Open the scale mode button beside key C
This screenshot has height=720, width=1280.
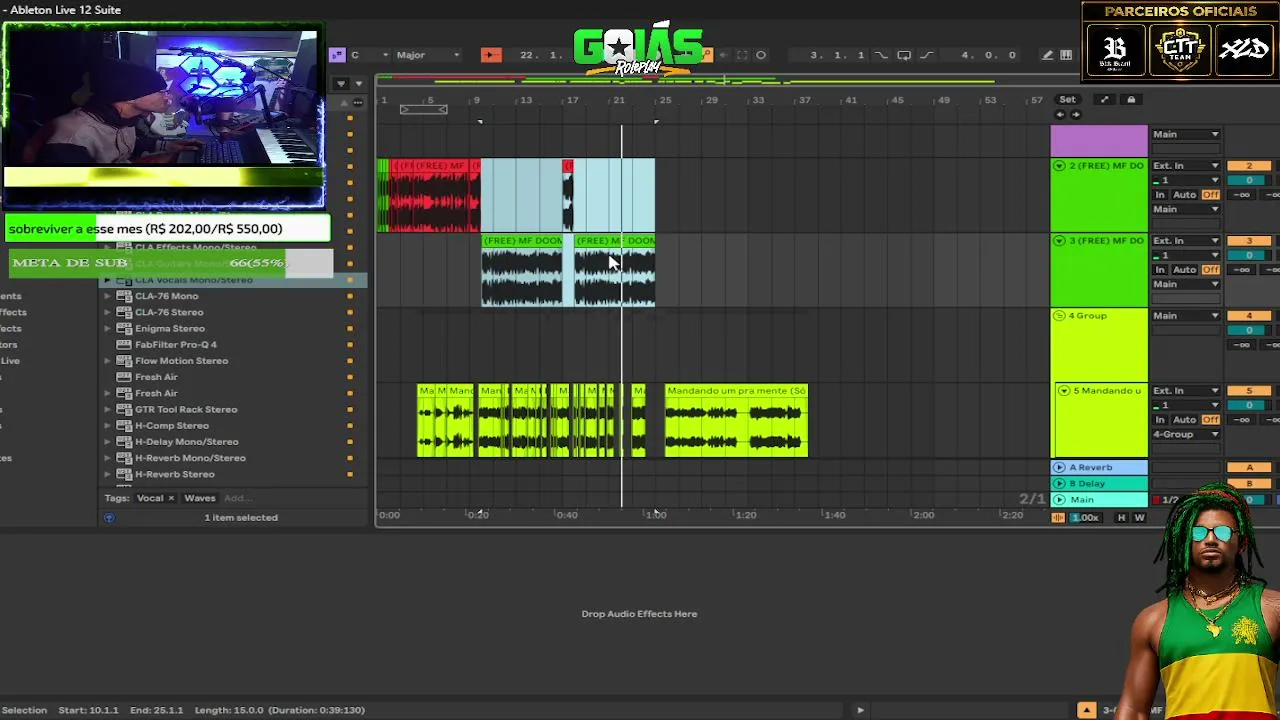tap(337, 55)
